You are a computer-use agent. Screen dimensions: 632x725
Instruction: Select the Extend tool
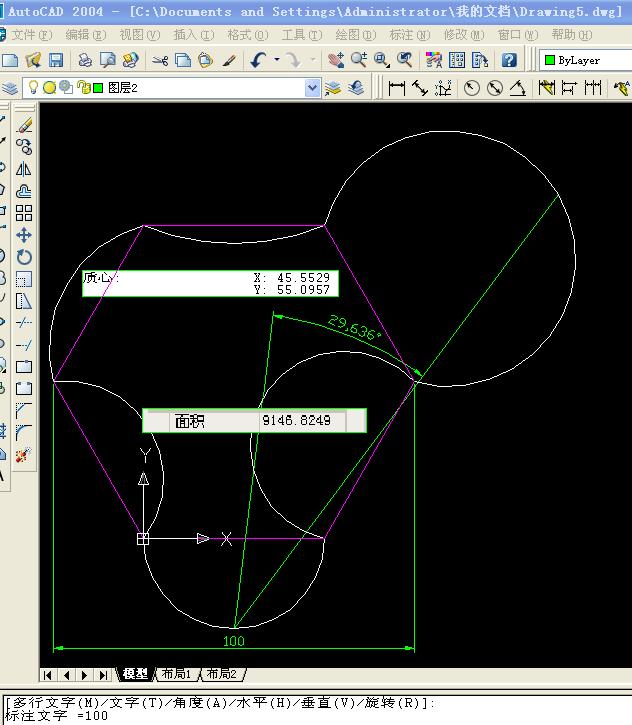24,344
